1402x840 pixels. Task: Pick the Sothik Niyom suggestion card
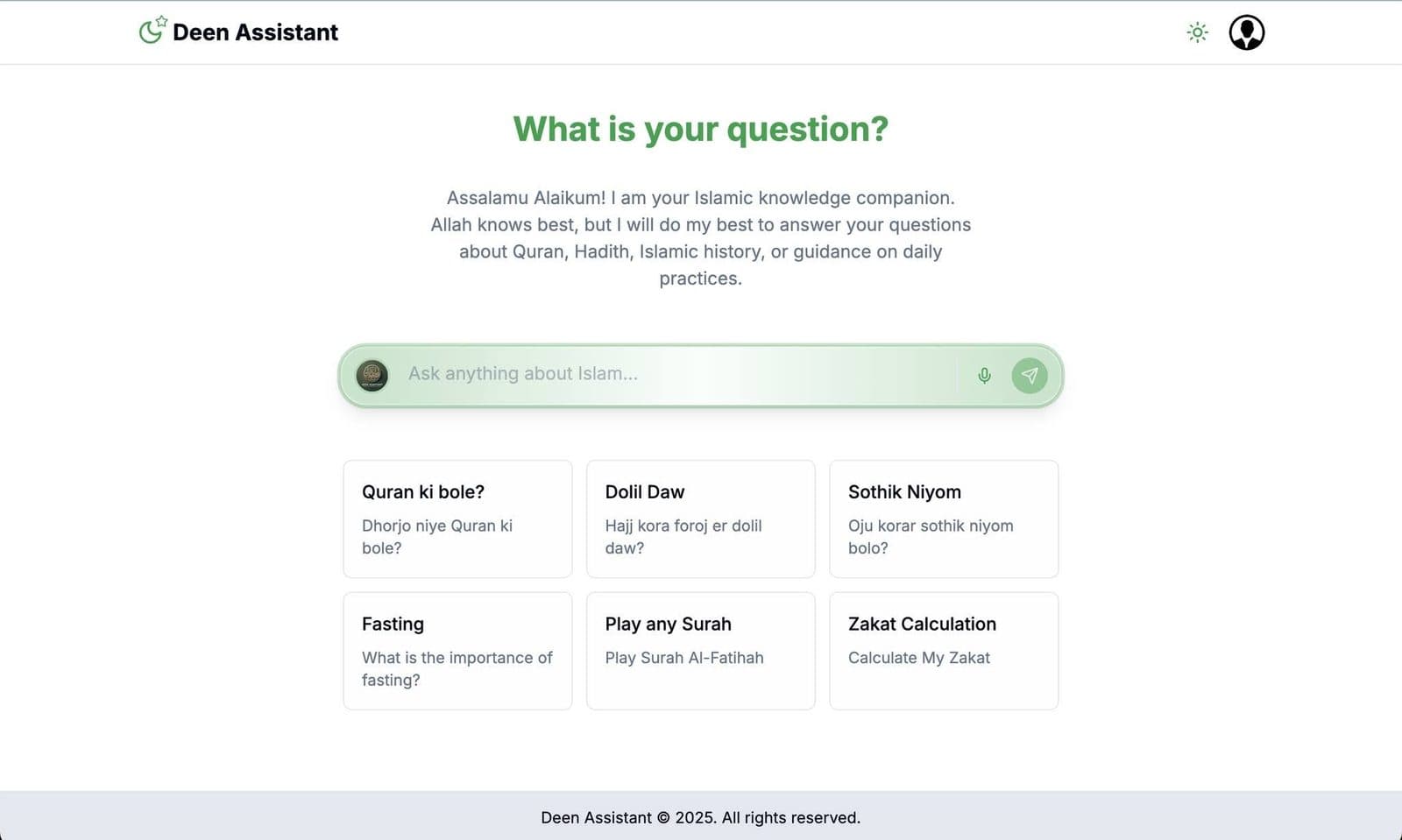tap(944, 519)
